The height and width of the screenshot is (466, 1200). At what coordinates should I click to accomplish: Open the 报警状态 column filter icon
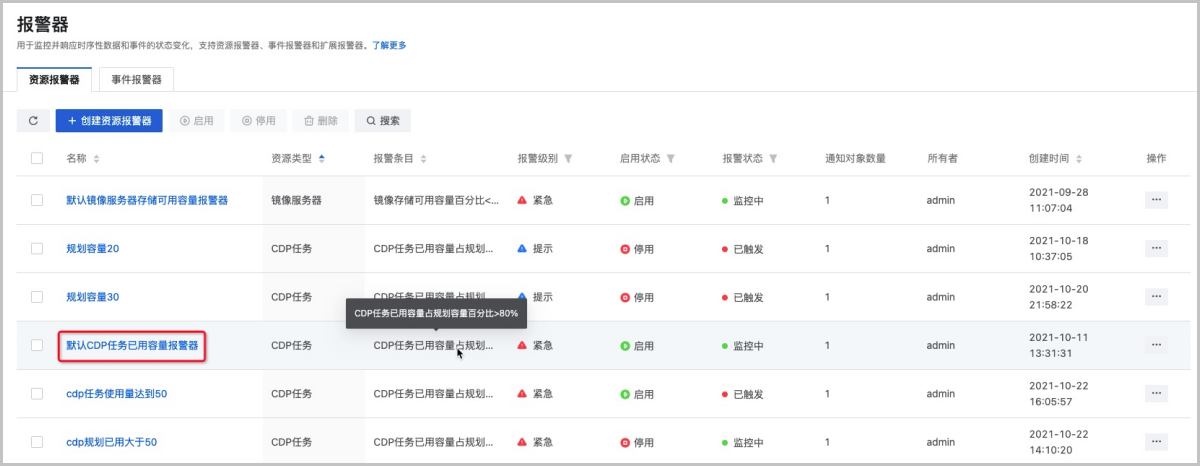point(774,159)
